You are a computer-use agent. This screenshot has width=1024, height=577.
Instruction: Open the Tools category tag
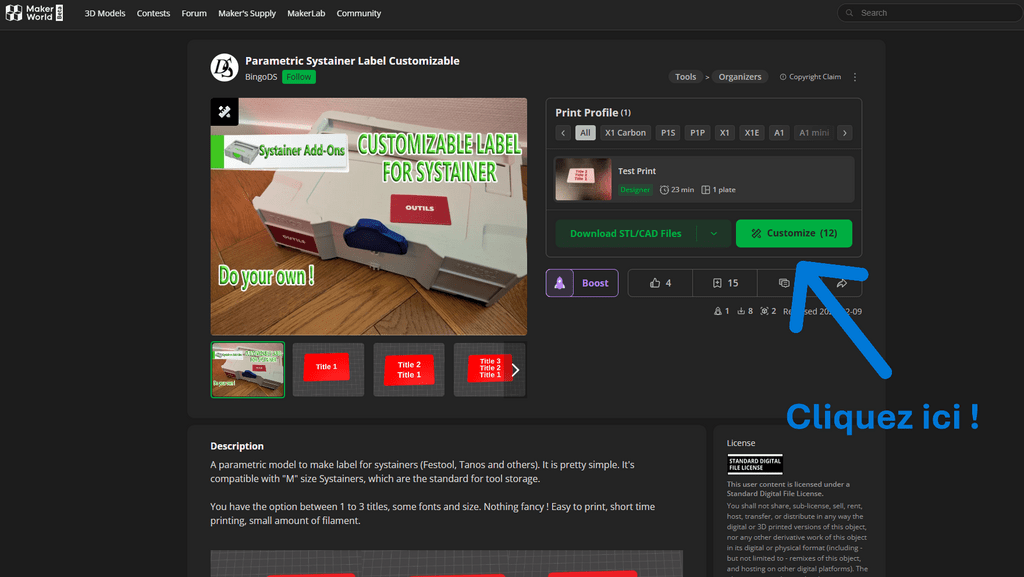(x=685, y=77)
